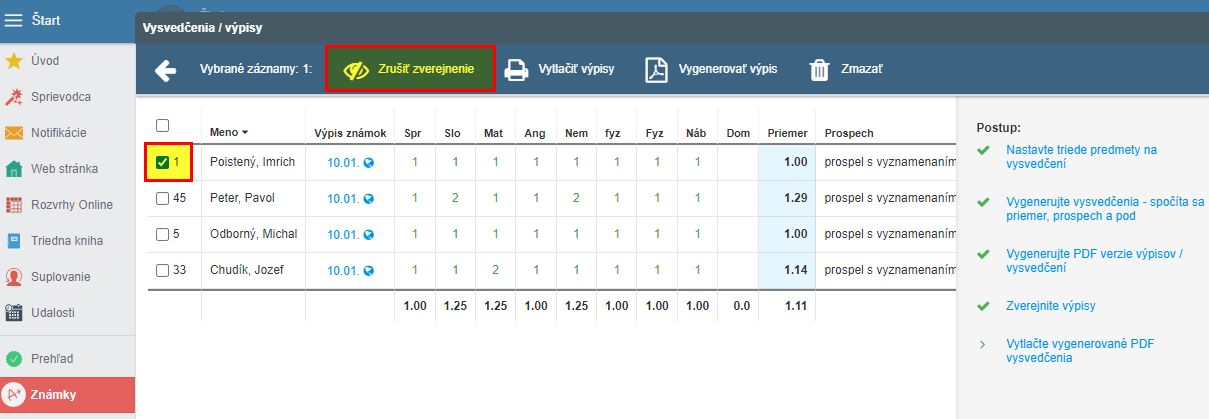Click the globe icon in Peter, Pavol row
Viewport: 1209px width, 419px height.
click(x=369, y=198)
